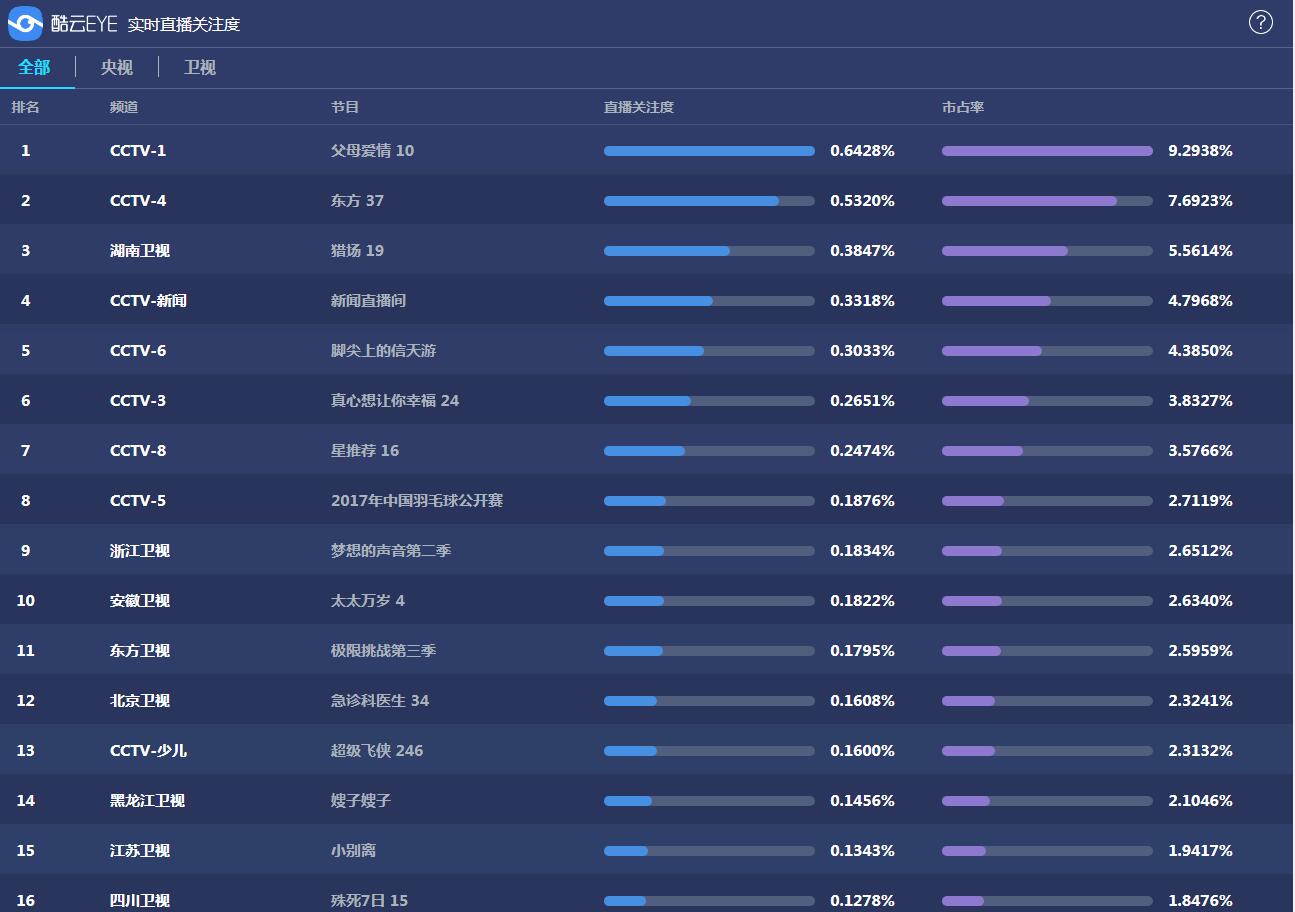
Task: Select the 北京卫视 channel name
Action: click(x=140, y=701)
